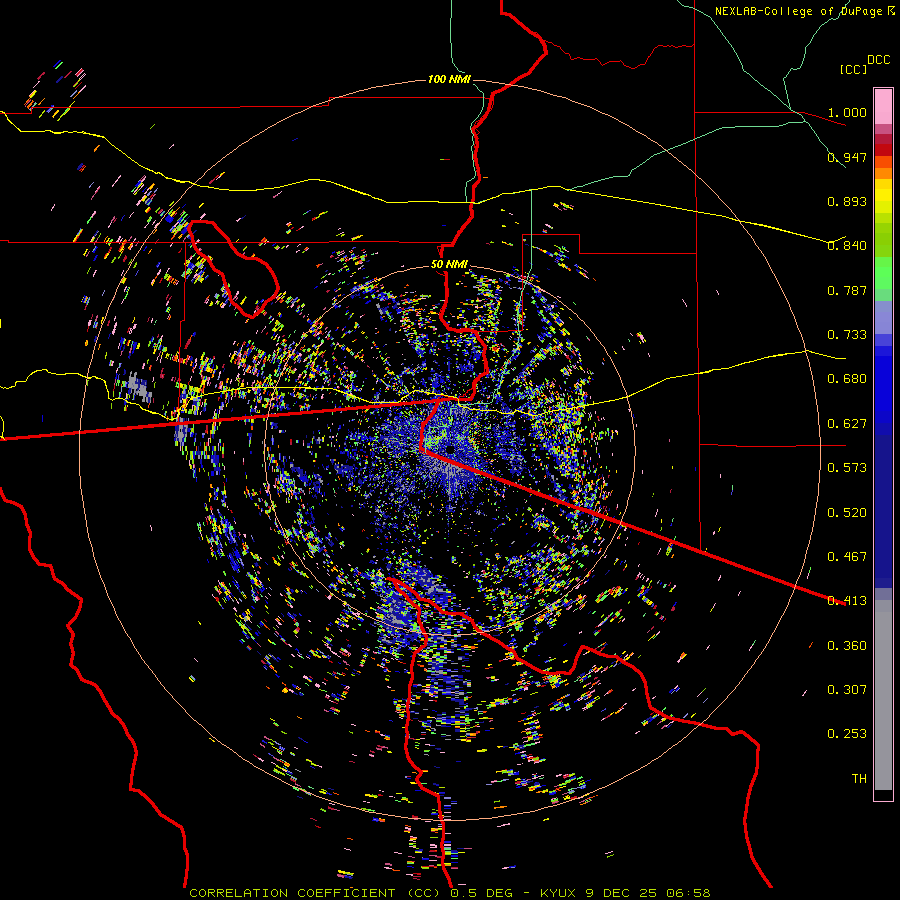Screen dimensions: 900x900
Task: Click the black radar site dot at the map center
Action: pos(451,449)
